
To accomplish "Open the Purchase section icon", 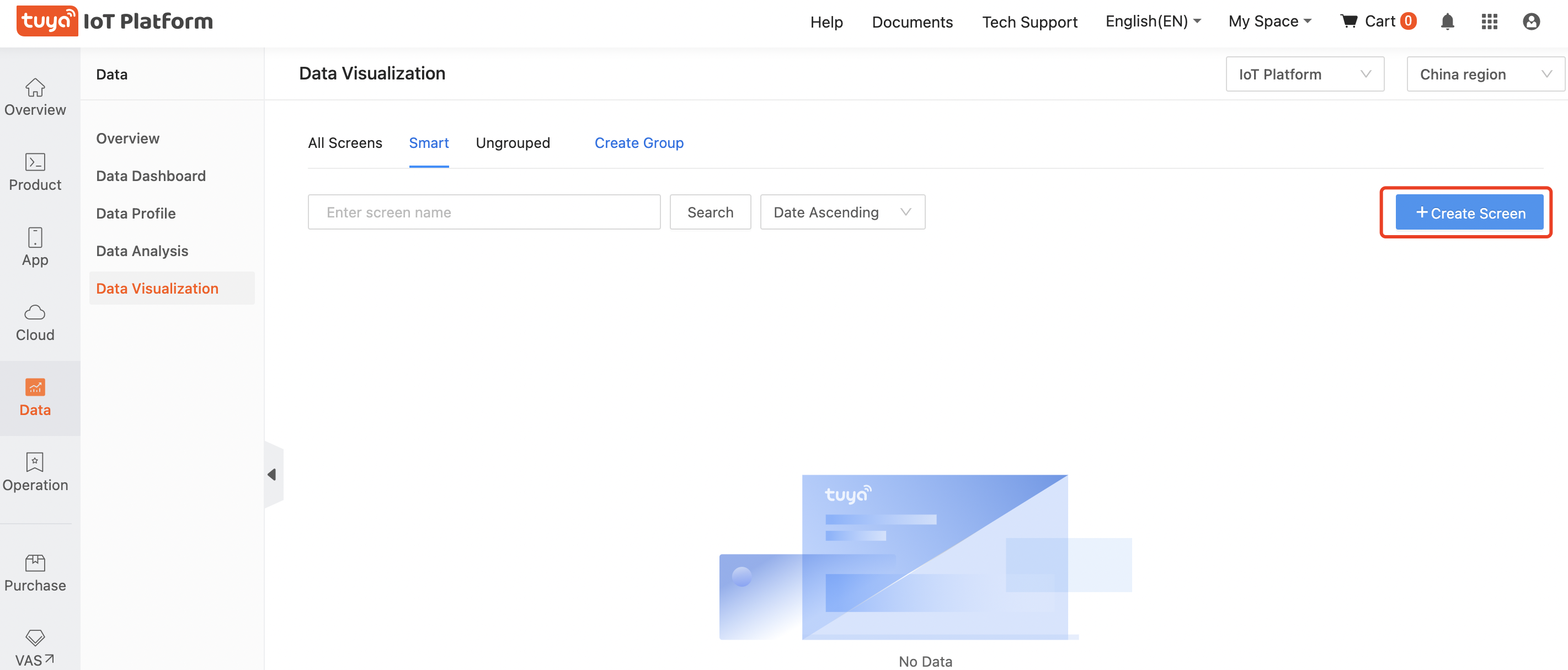I will tap(35, 573).
